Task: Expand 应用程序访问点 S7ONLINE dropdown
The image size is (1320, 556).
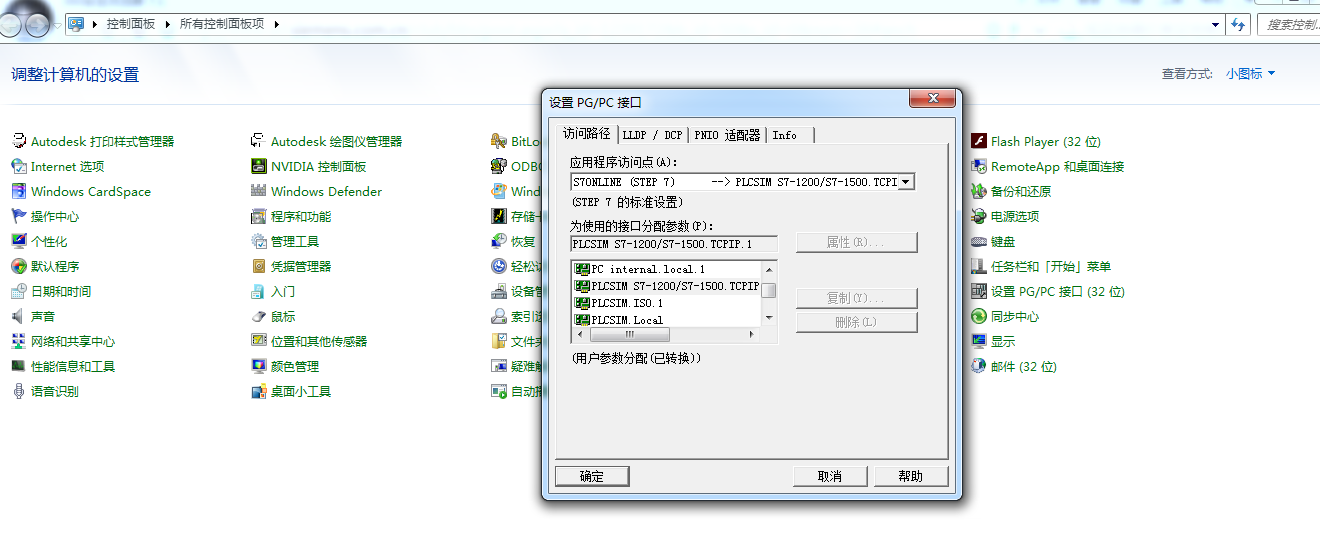Action: click(x=906, y=182)
